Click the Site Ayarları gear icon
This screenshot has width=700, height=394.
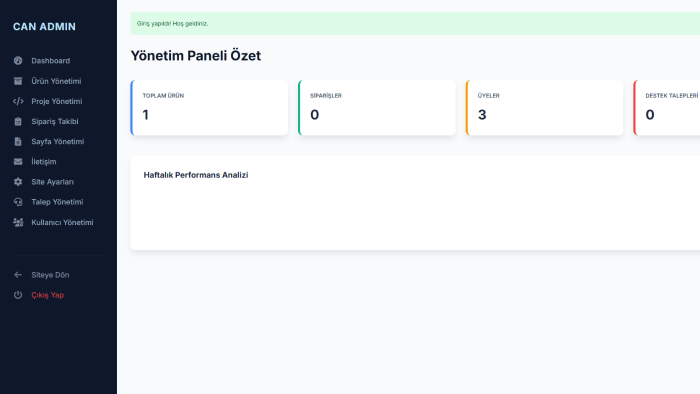(18, 182)
